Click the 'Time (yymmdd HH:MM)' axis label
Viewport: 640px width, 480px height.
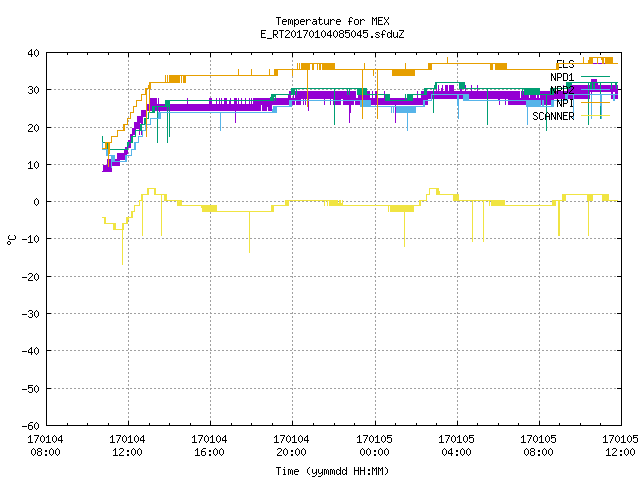332,471
